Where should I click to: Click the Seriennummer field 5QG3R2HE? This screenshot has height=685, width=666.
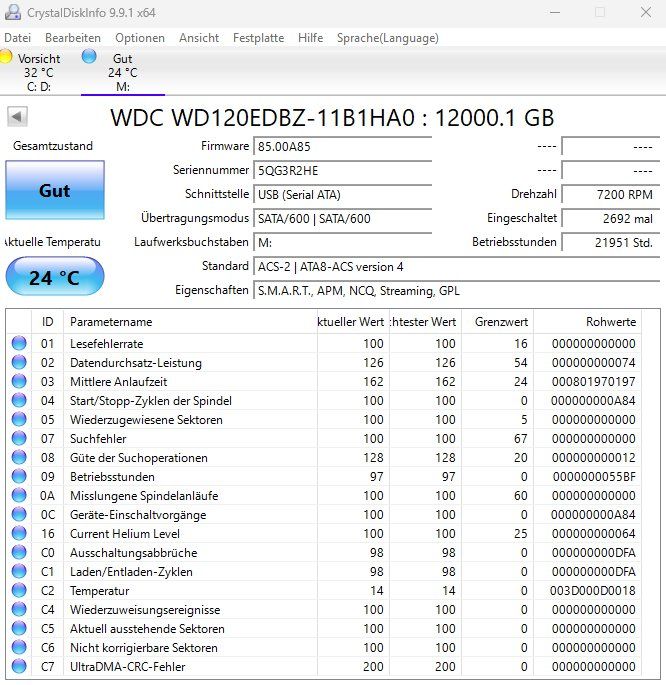coord(342,170)
